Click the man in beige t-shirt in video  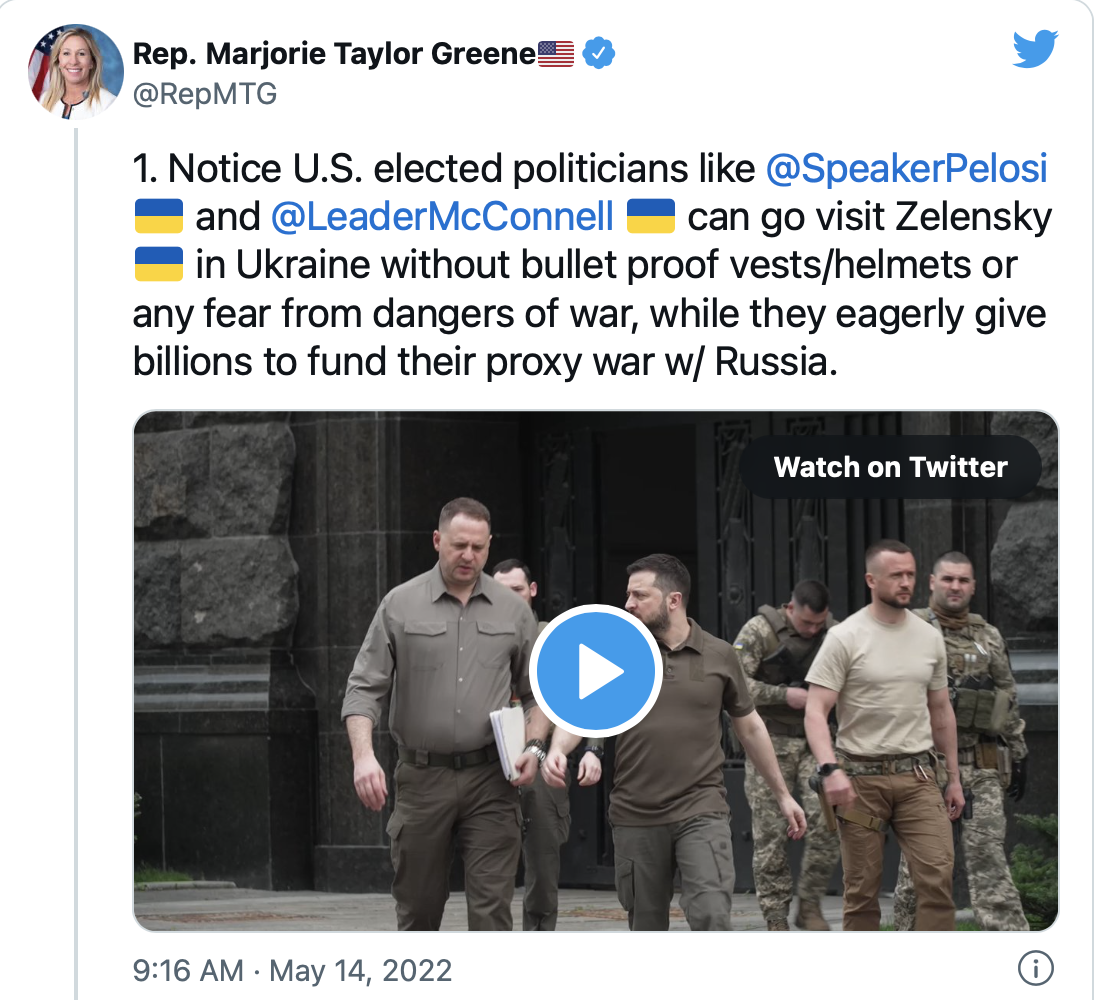(881, 735)
